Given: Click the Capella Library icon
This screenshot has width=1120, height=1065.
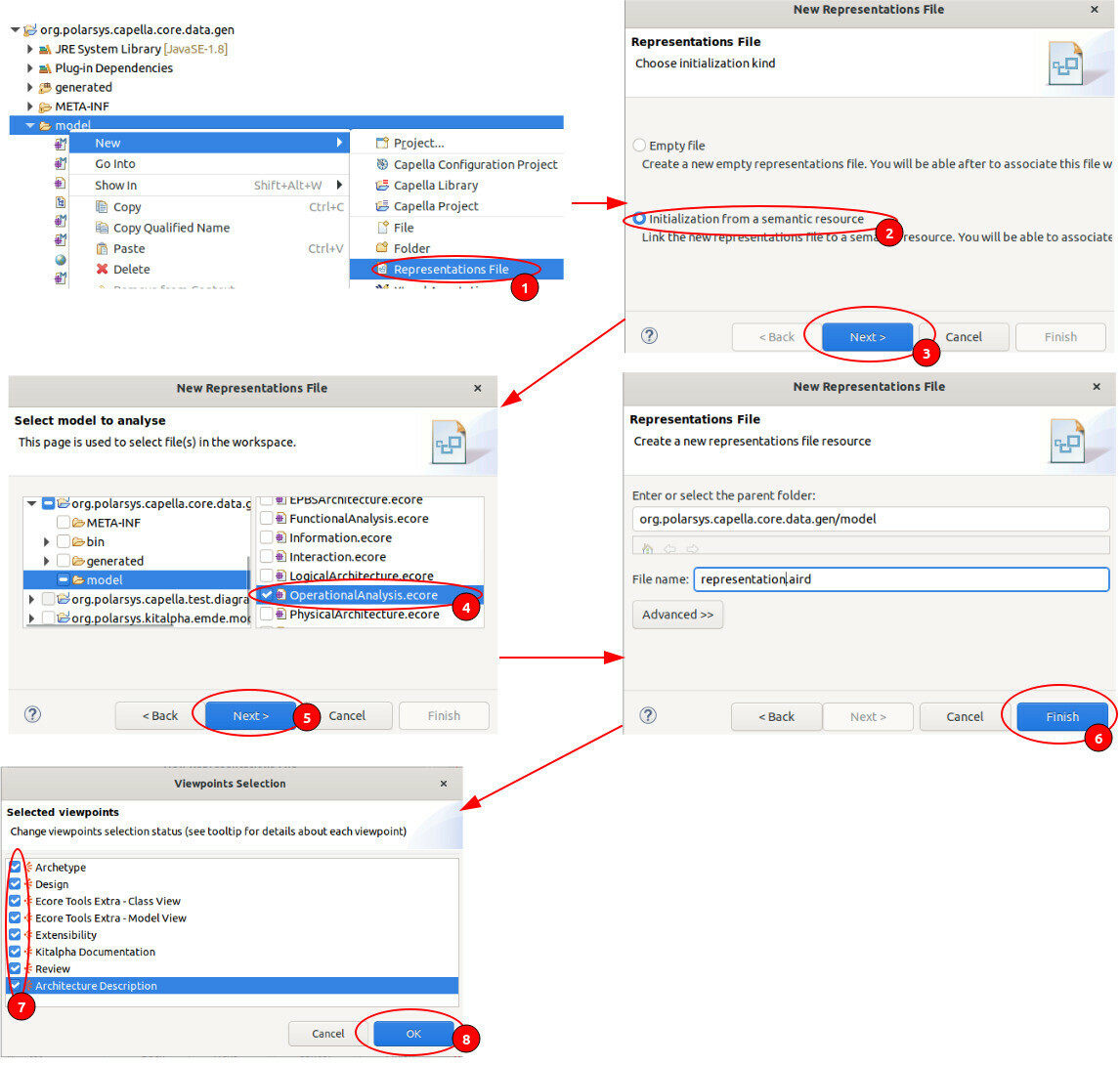Looking at the screenshot, I should click(382, 185).
